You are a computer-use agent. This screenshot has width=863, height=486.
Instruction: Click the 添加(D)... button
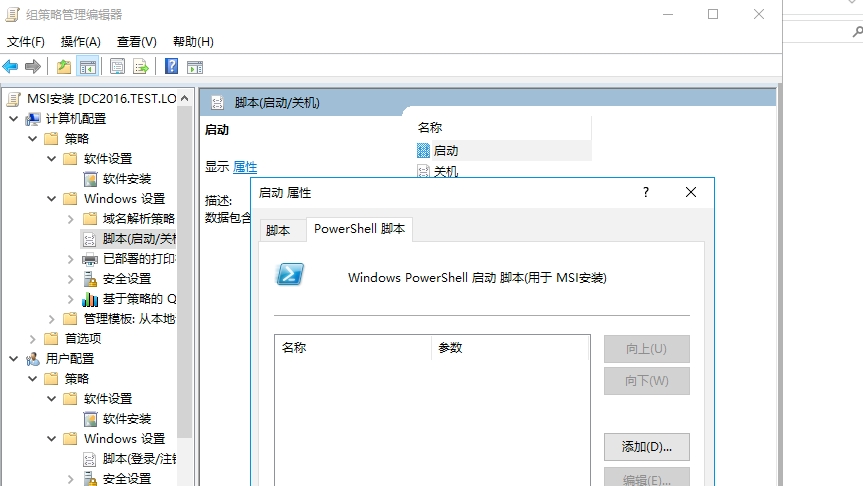click(646, 446)
